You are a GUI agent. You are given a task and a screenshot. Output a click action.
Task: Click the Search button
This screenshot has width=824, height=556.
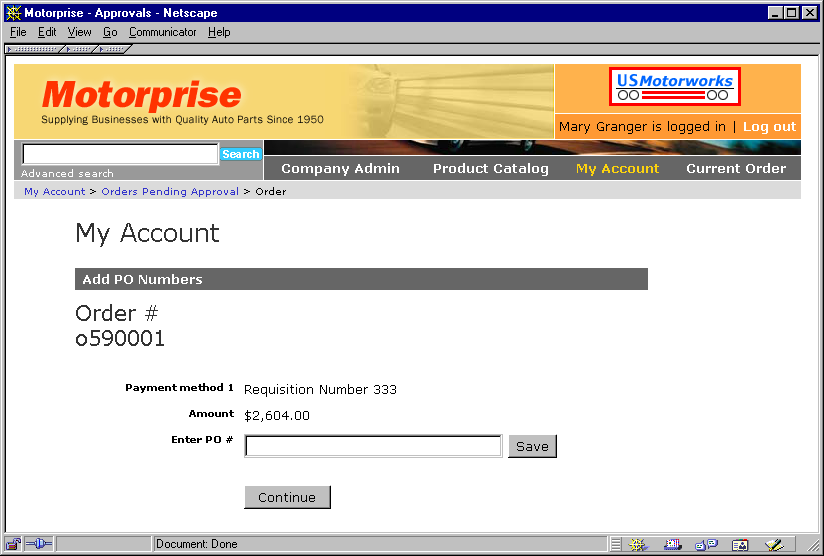click(x=241, y=154)
